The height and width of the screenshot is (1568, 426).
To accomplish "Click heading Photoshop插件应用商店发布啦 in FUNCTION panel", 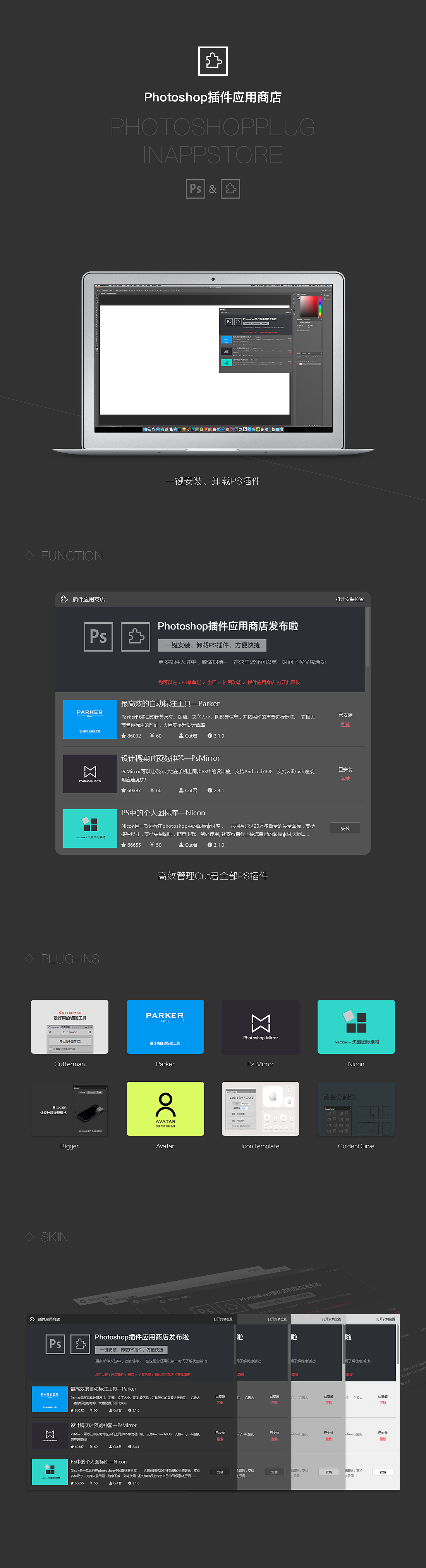I will [228, 626].
